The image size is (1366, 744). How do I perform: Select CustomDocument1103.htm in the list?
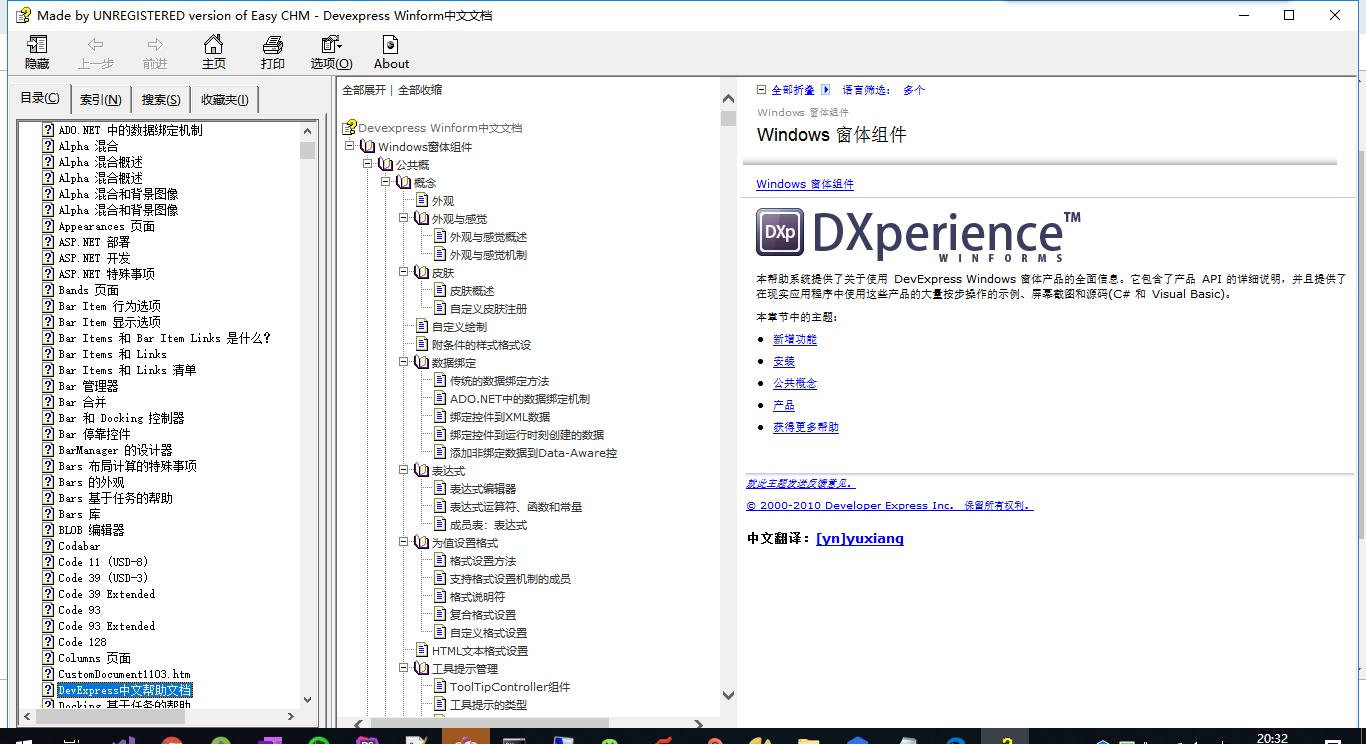[124, 674]
